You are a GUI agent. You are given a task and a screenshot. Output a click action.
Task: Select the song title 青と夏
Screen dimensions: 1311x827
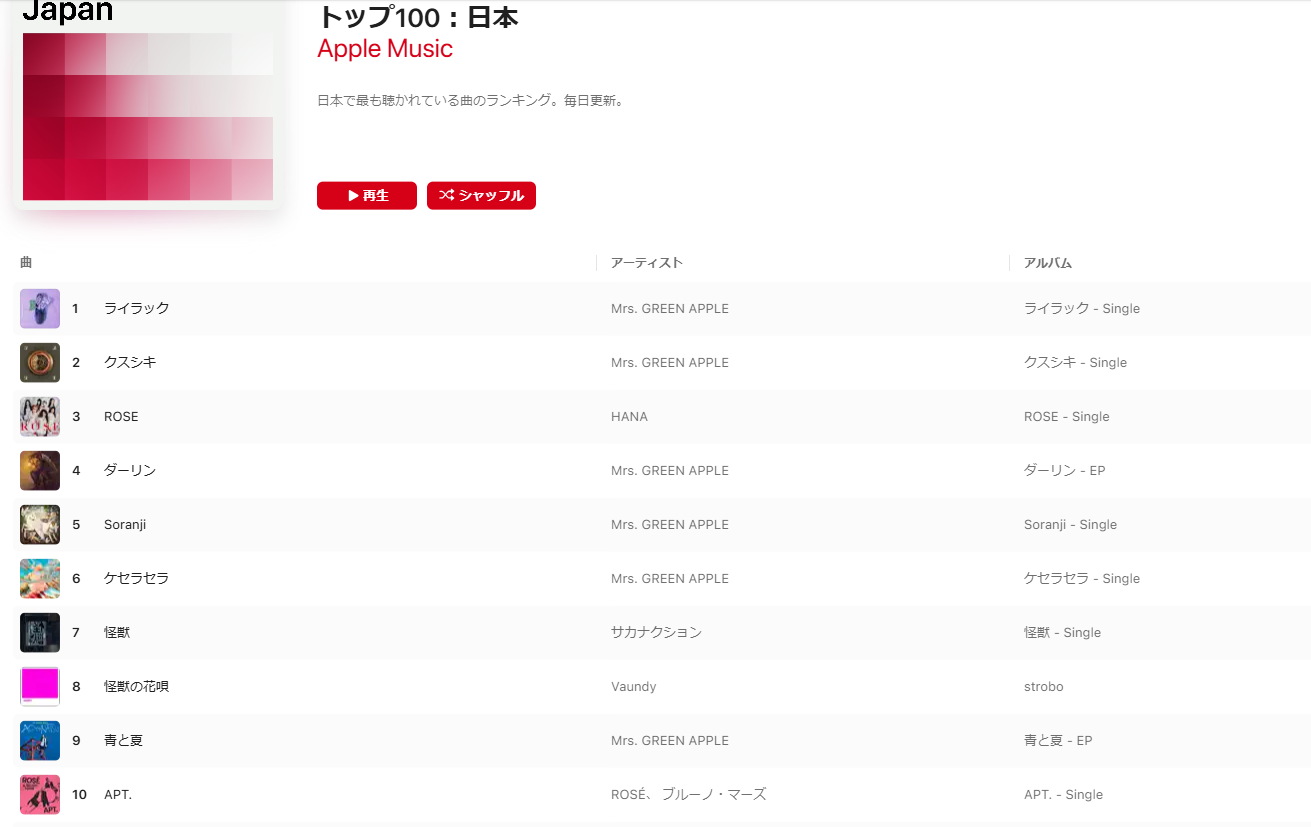click(x=124, y=741)
